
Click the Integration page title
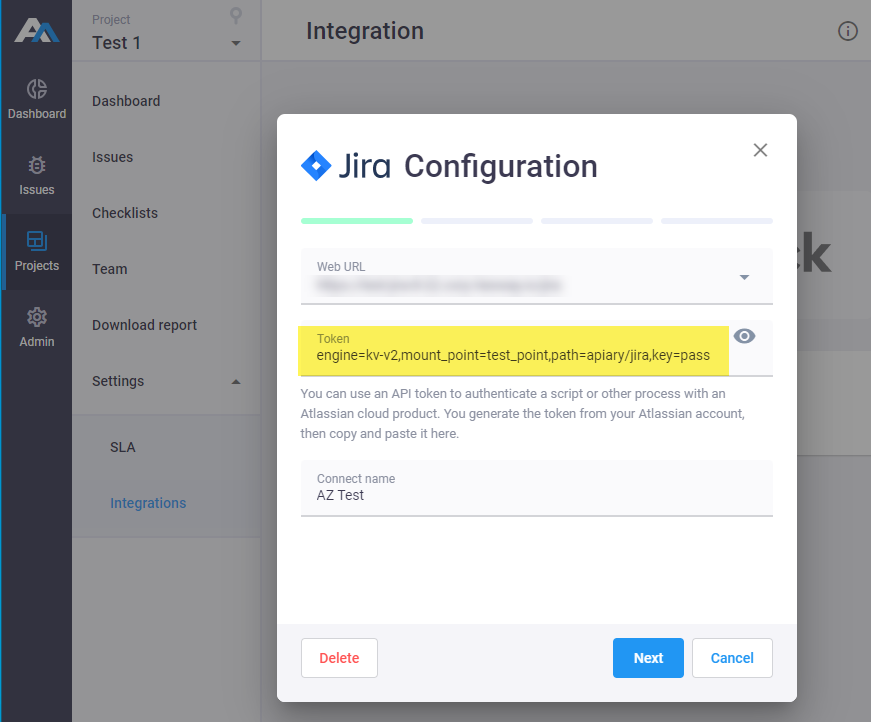[365, 31]
